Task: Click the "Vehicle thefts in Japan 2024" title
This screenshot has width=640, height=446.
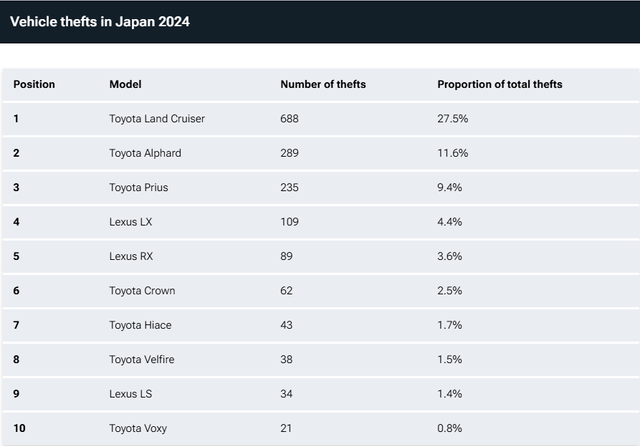Action: (100, 21)
